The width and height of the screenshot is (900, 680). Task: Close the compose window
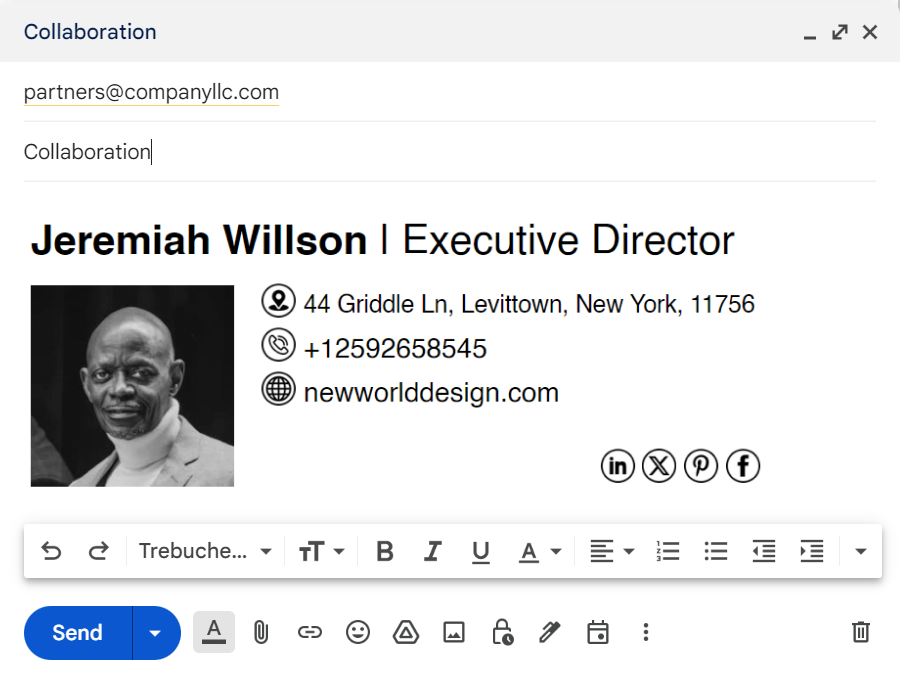pos(870,32)
